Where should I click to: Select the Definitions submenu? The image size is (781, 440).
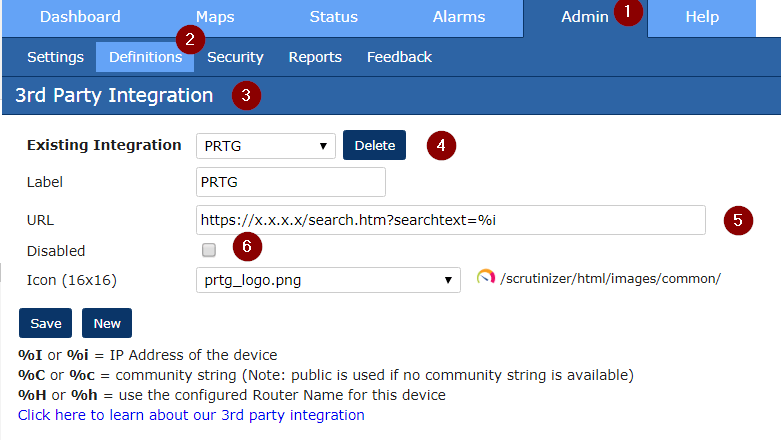click(145, 57)
